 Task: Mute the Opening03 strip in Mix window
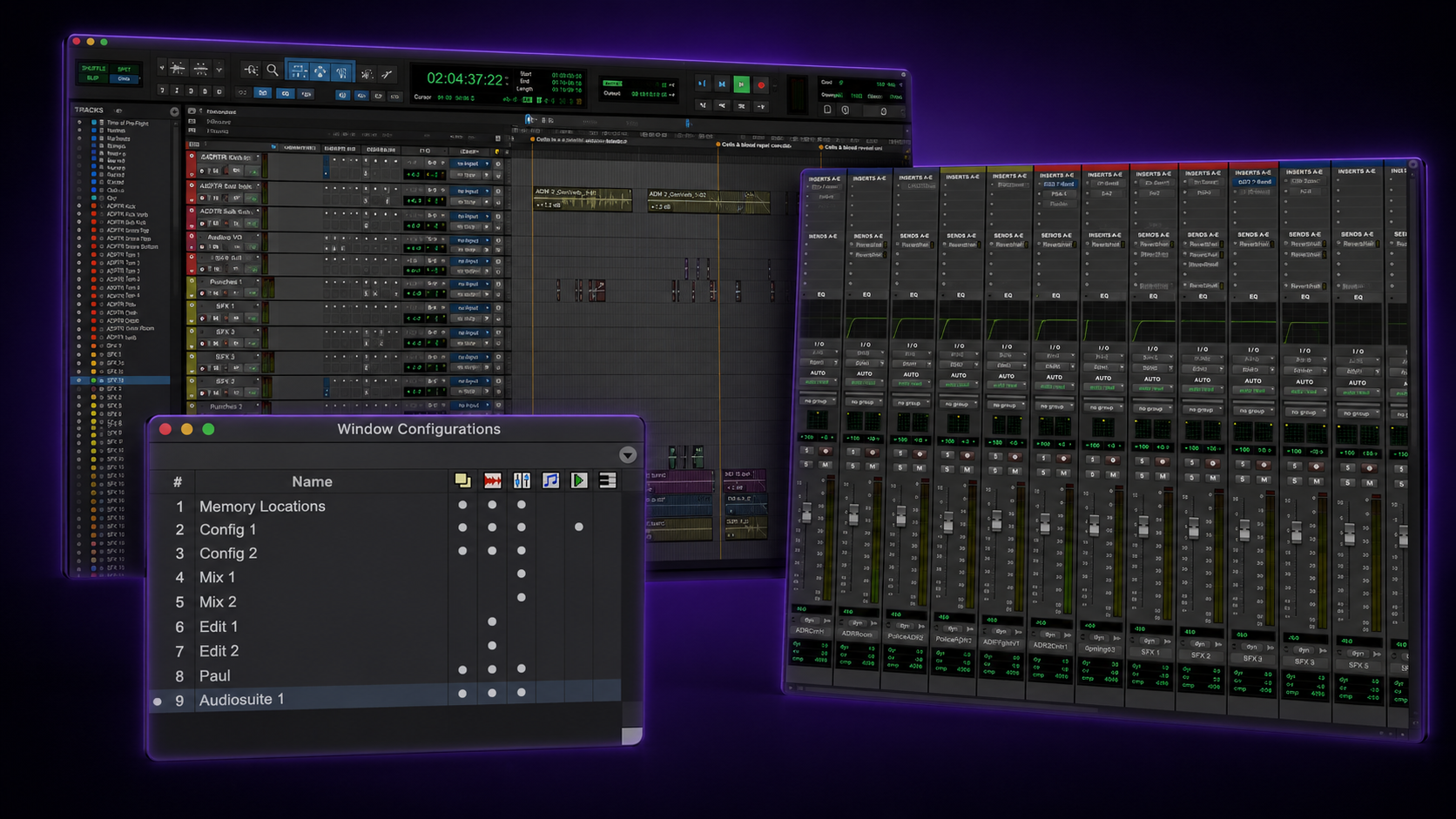point(1112,474)
